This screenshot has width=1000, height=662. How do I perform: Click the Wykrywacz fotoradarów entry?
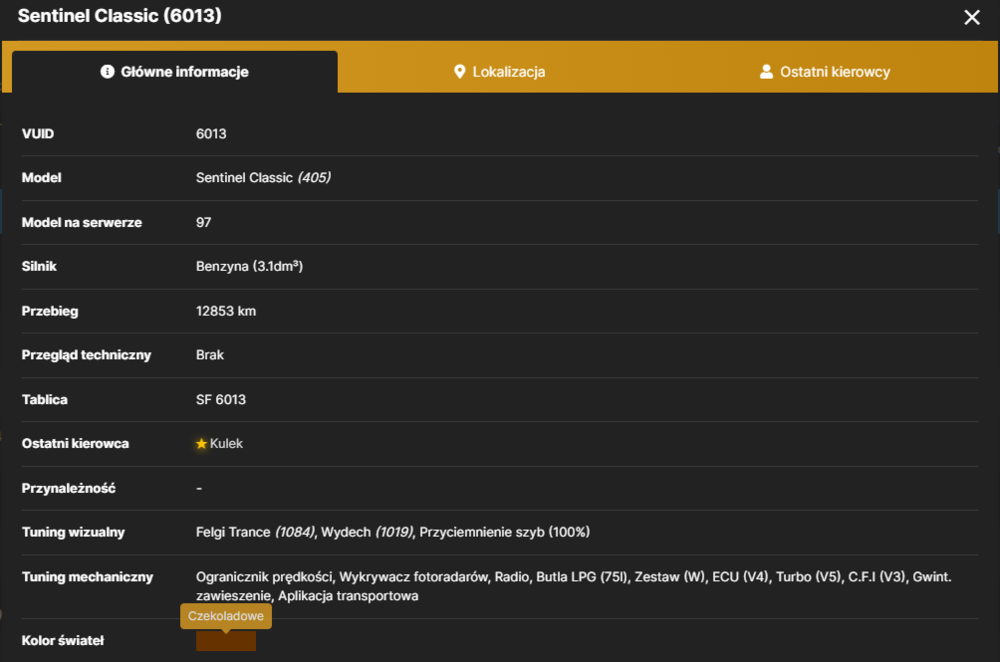pyautogui.click(x=414, y=577)
